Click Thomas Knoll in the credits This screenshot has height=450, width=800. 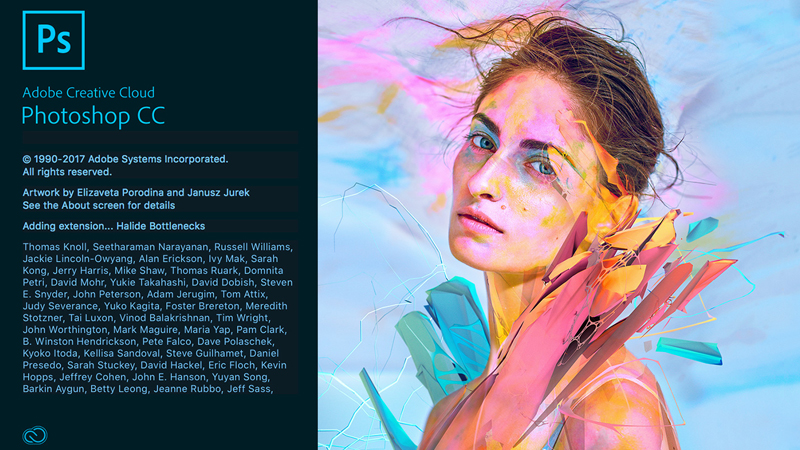pyautogui.click(x=55, y=247)
